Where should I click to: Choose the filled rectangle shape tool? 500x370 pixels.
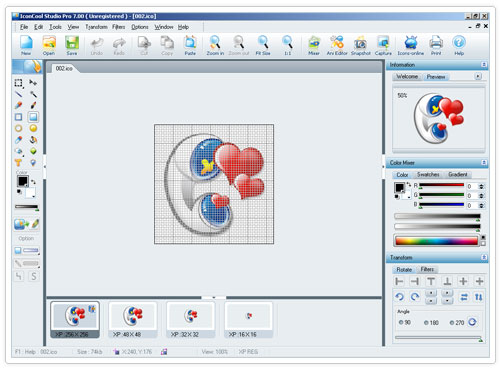pos(33,117)
